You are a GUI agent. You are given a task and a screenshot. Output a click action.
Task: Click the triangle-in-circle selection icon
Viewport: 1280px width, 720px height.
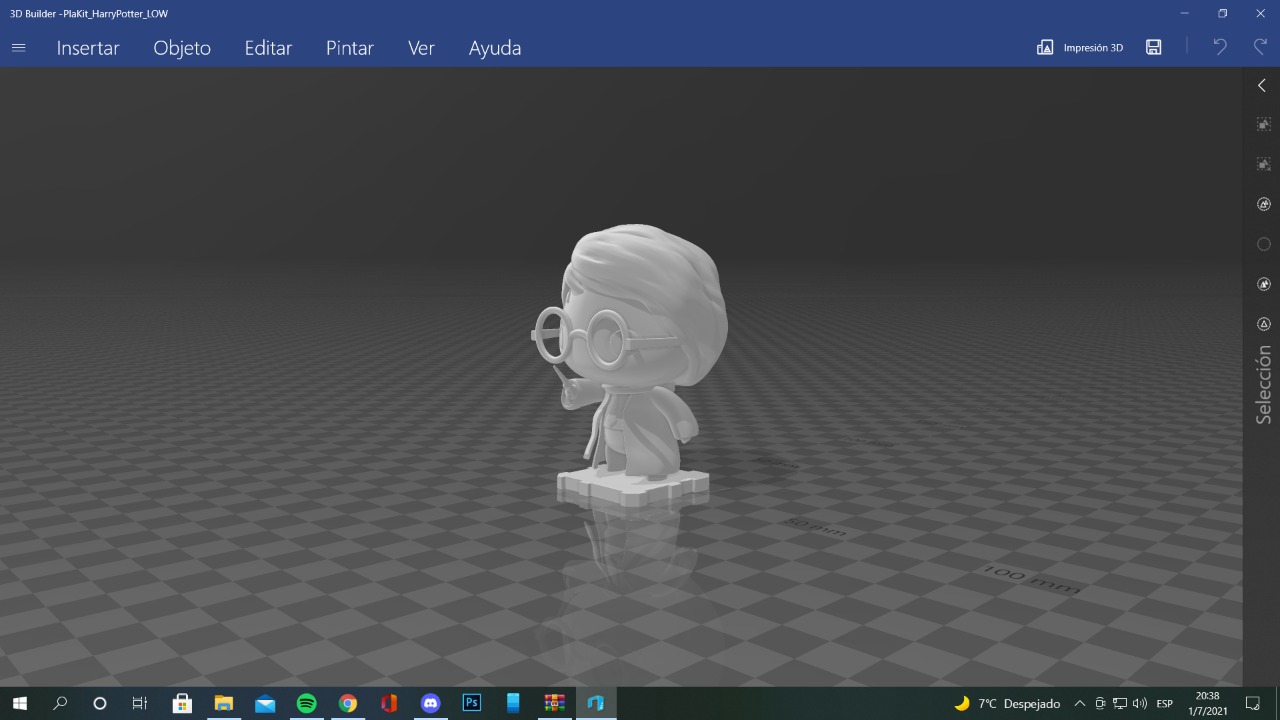tap(1264, 324)
